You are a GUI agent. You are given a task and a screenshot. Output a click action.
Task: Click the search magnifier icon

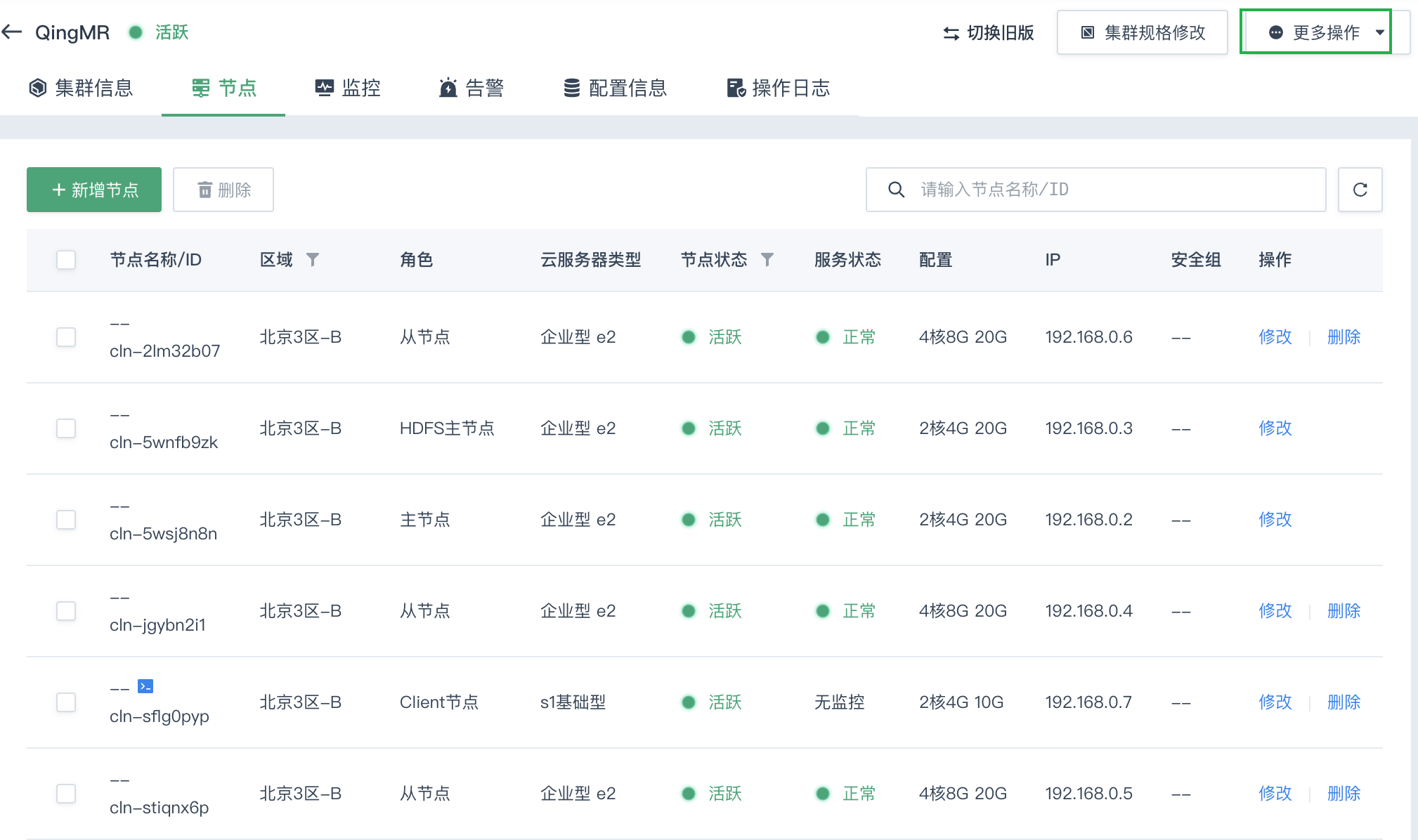pos(896,190)
